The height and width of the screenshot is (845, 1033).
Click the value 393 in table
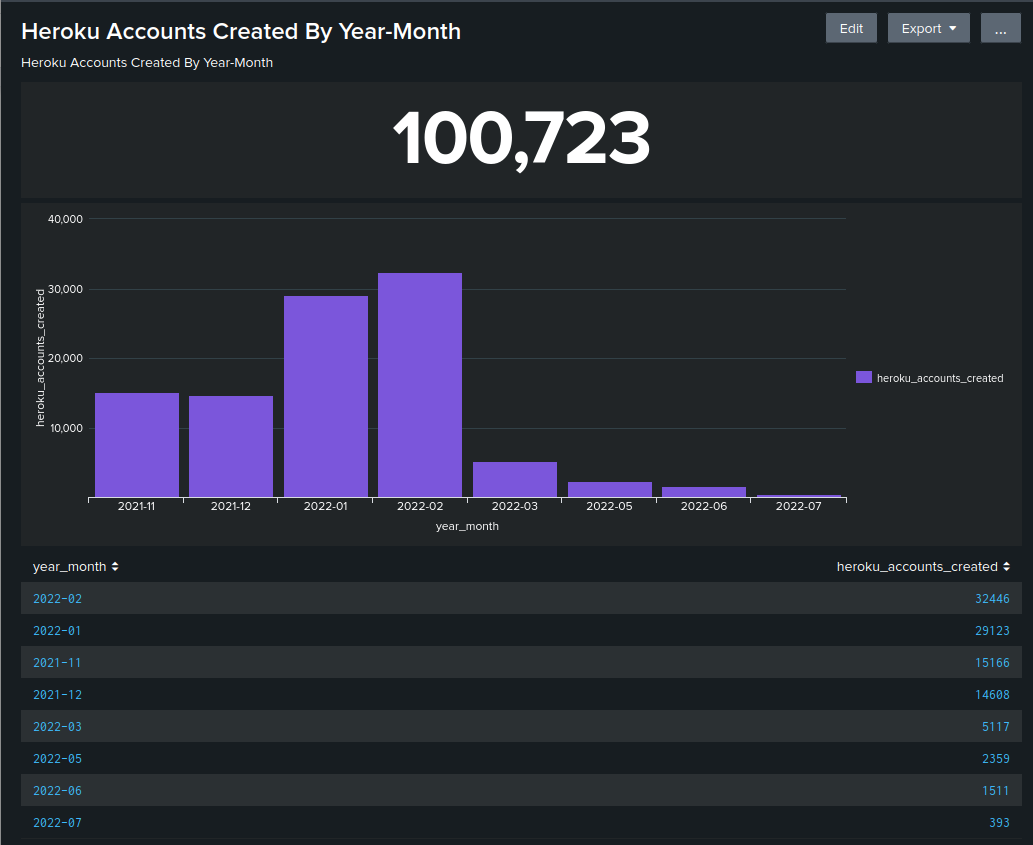[999, 823]
